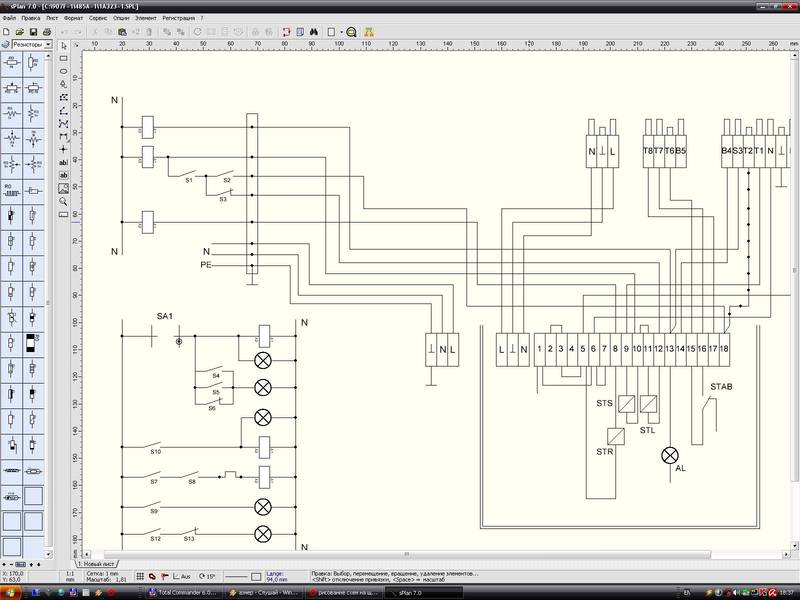The width and height of the screenshot is (800, 600).
Task: Switch to the '1: Новый лист' sheet tab
Action: pyautogui.click(x=96, y=564)
